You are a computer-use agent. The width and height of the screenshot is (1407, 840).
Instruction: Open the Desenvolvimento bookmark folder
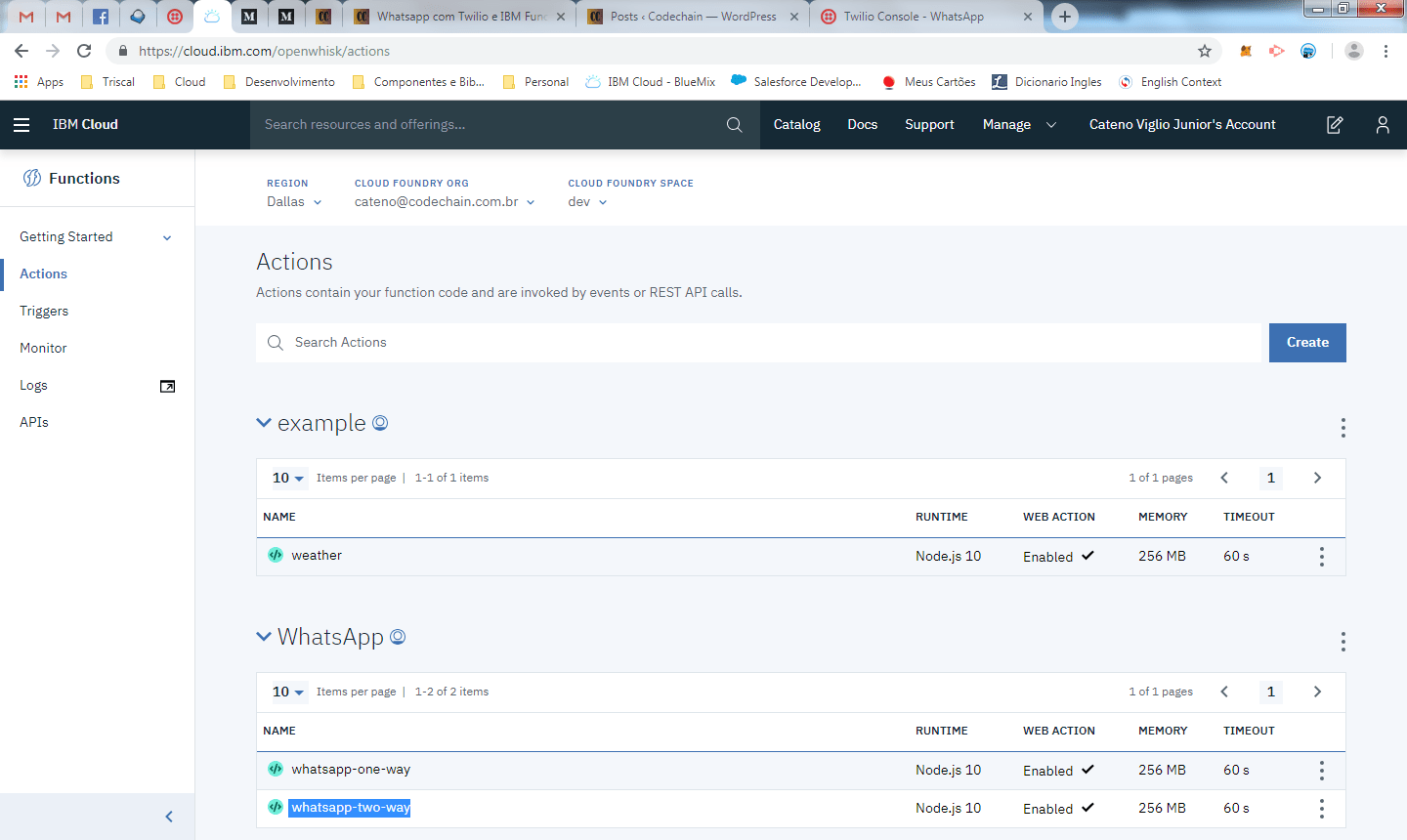(279, 82)
